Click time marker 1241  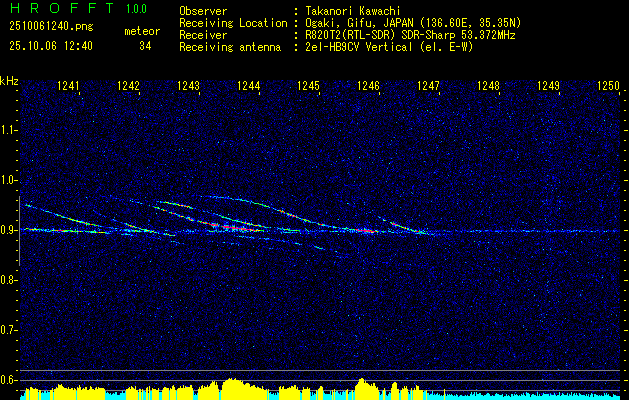[68, 85]
